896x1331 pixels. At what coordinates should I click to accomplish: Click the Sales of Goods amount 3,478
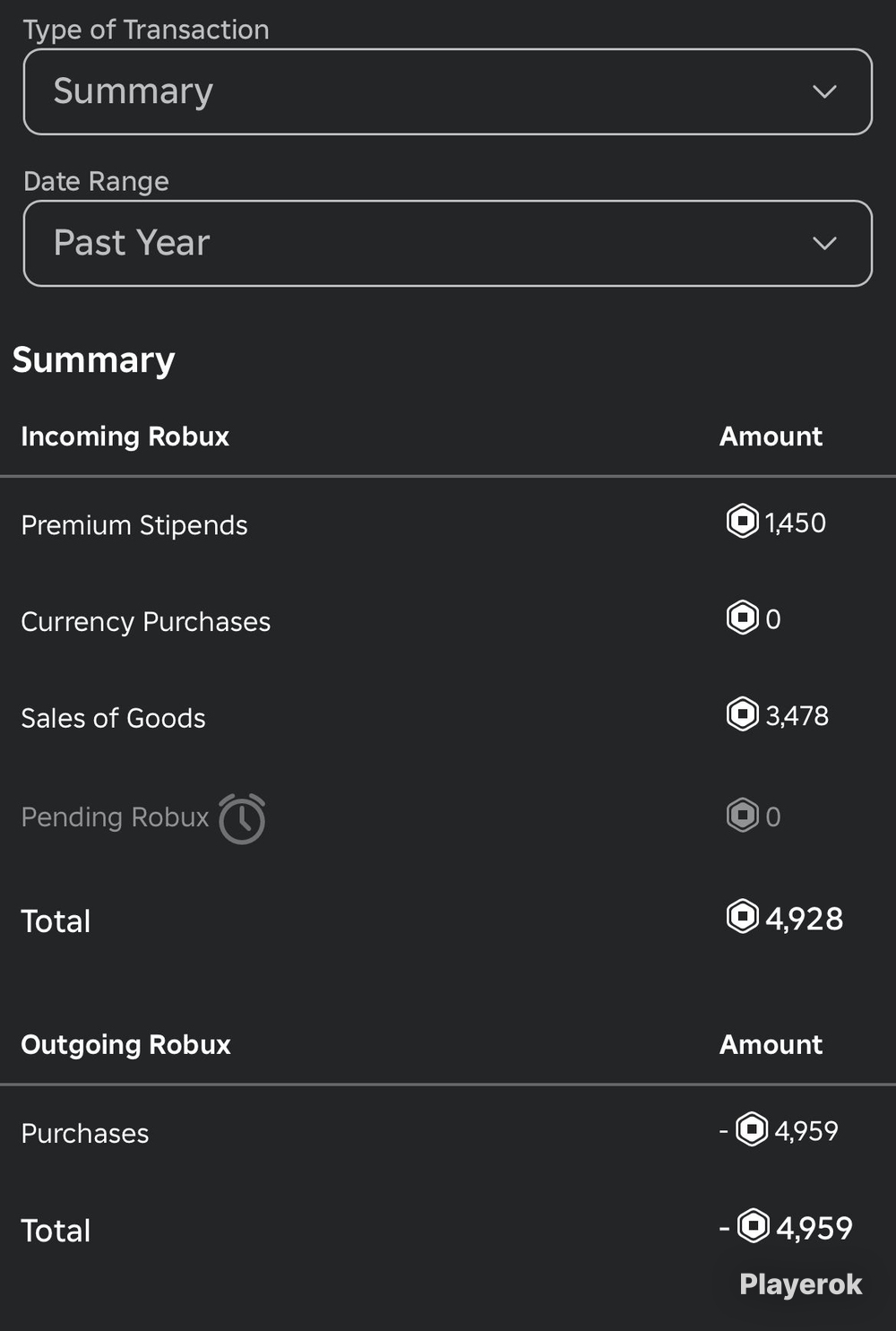(x=797, y=715)
